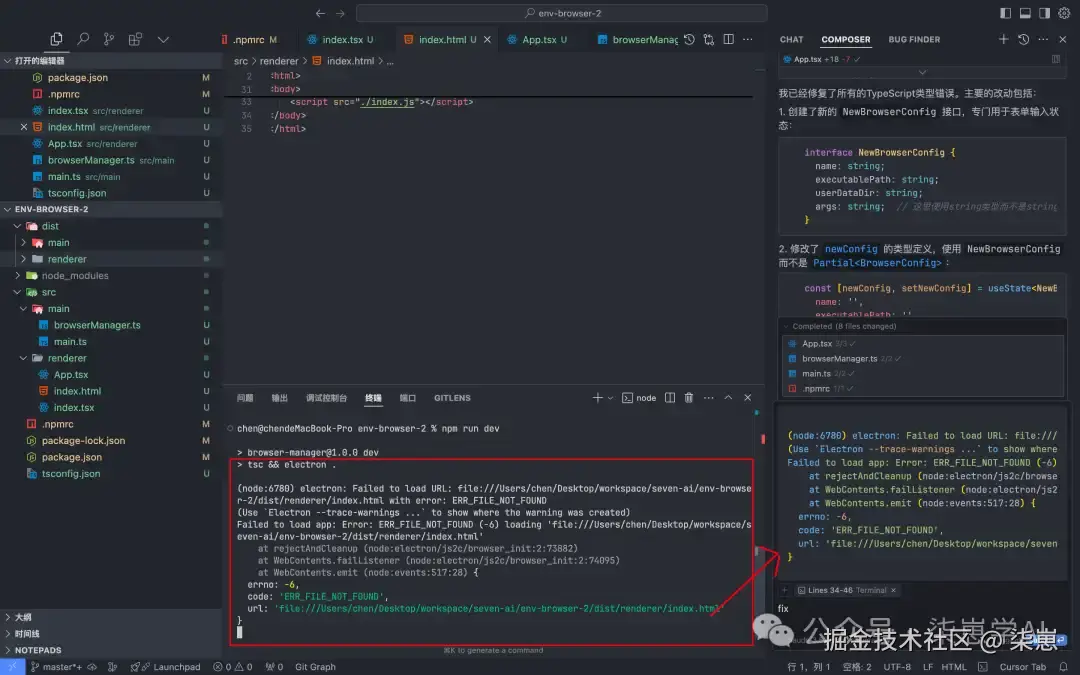
Task: Select the 端口 ports panel tab
Action: pyautogui.click(x=408, y=398)
